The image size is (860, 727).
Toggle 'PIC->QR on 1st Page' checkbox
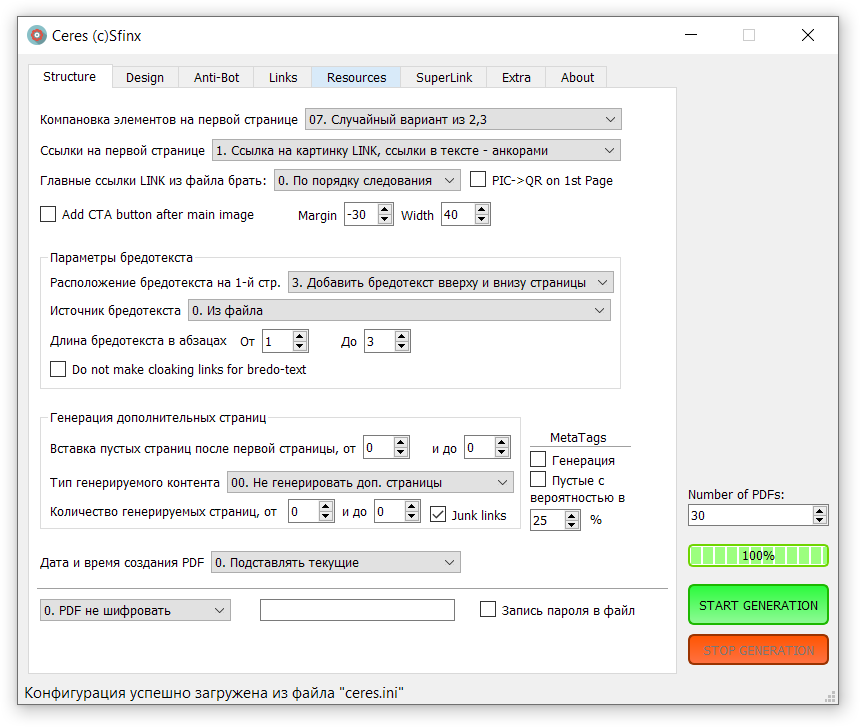tap(478, 181)
